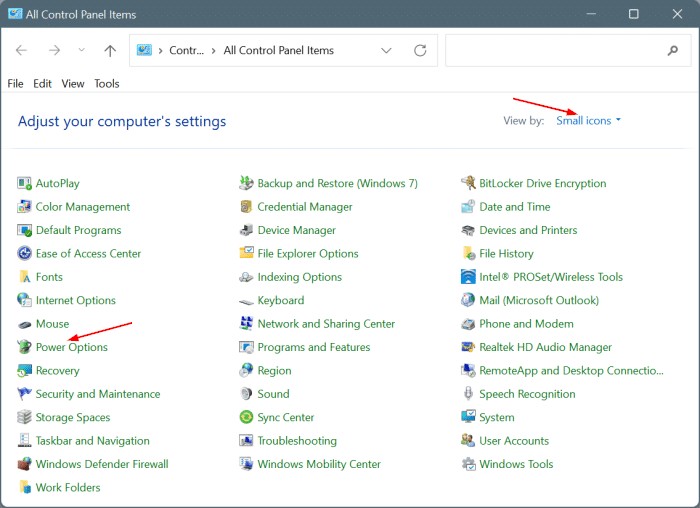
Task: Go back with the Back arrow
Action: (x=21, y=50)
